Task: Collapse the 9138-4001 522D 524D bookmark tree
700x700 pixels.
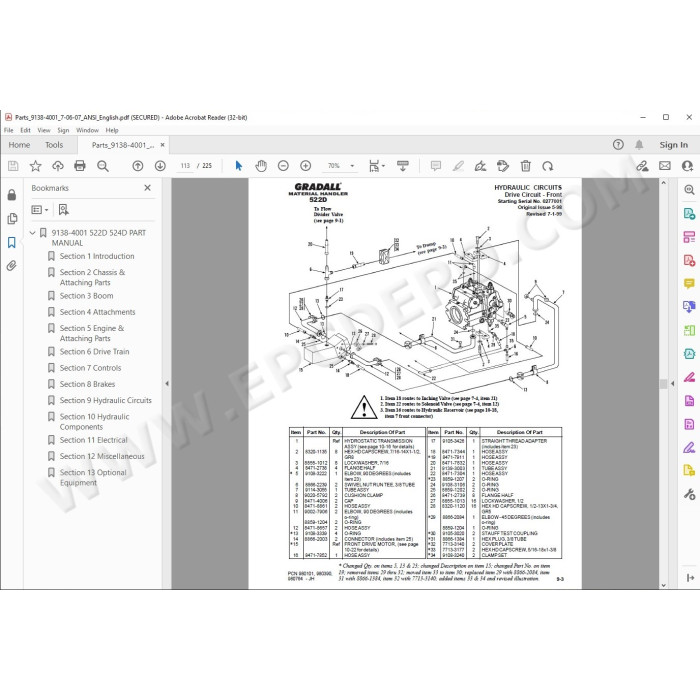Action: coord(33,233)
